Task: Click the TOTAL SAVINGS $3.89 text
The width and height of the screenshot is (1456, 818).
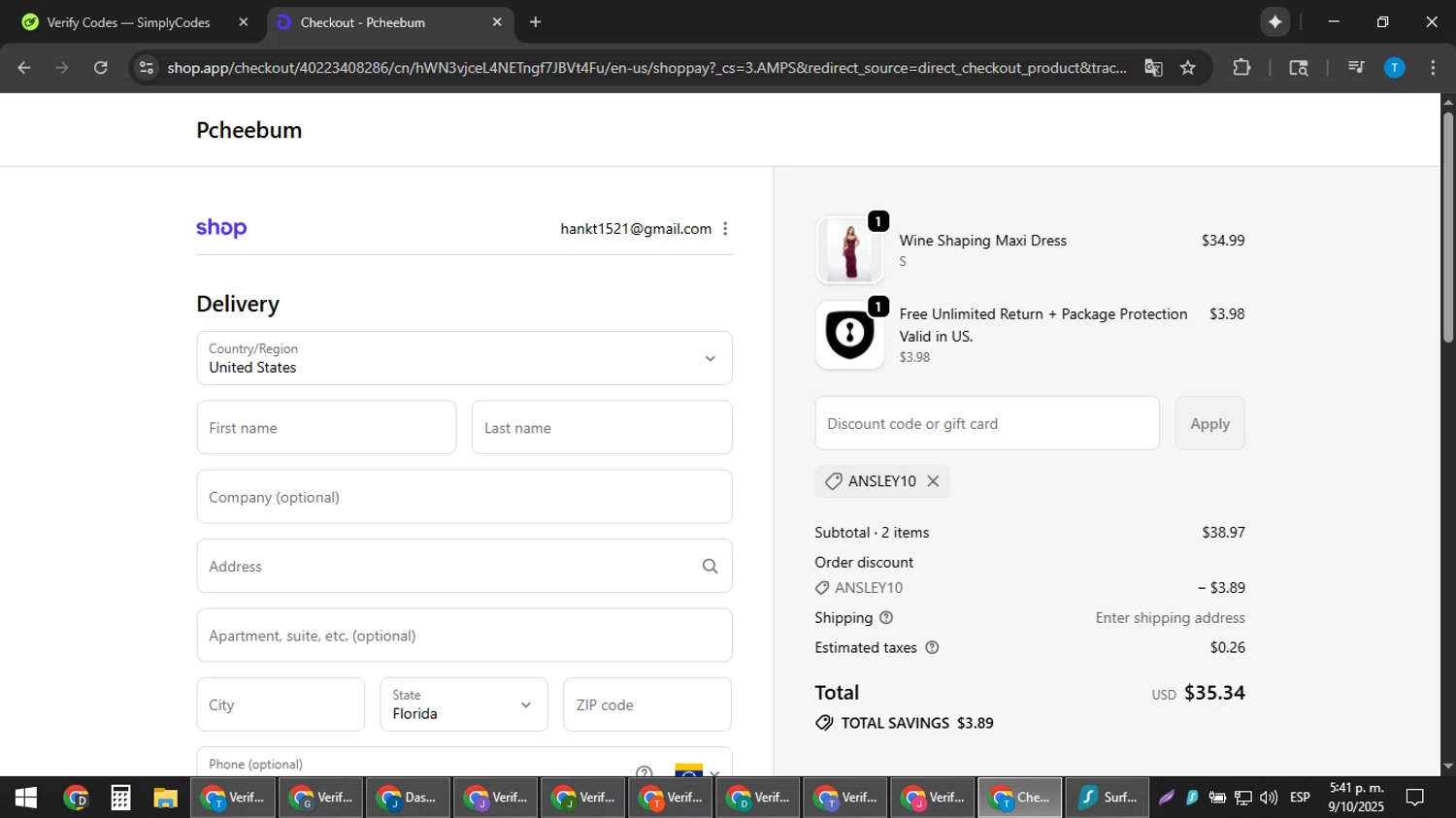Action: click(x=917, y=723)
